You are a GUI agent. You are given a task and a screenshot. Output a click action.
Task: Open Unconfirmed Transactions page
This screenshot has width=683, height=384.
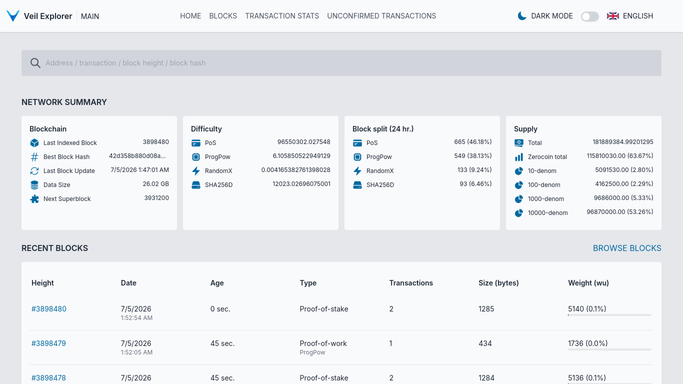(x=382, y=16)
